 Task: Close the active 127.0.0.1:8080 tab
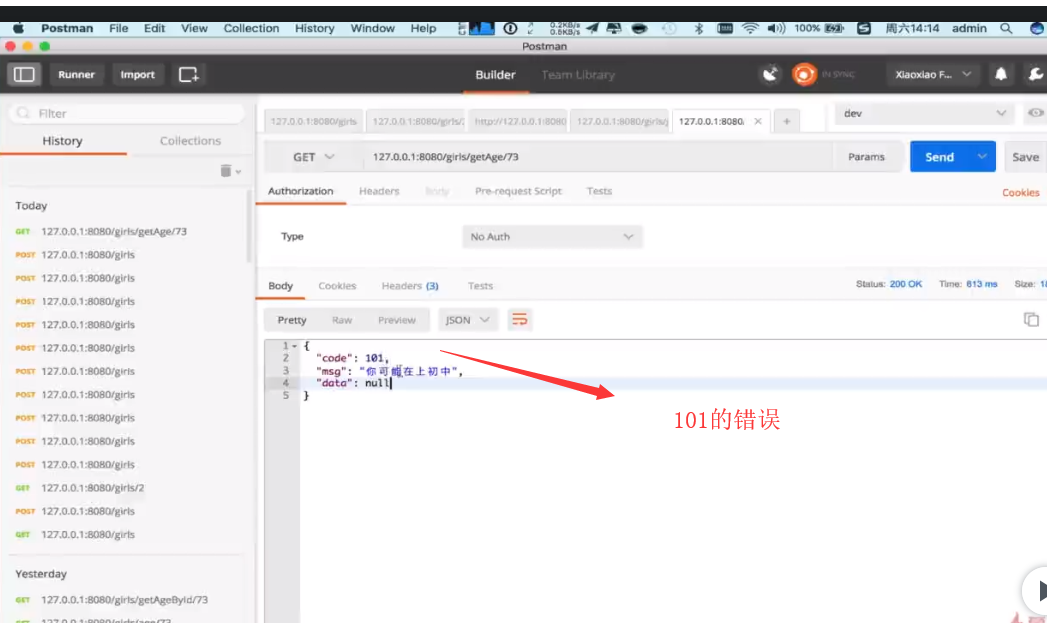[x=758, y=121]
